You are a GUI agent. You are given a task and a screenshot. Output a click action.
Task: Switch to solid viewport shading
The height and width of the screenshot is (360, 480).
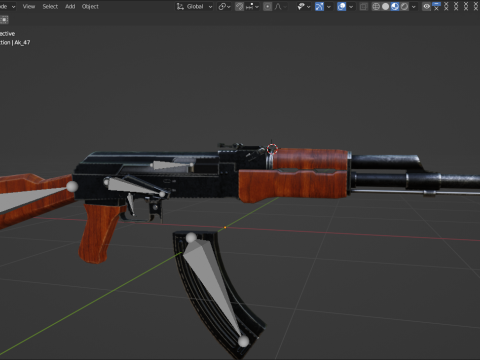click(x=385, y=6)
